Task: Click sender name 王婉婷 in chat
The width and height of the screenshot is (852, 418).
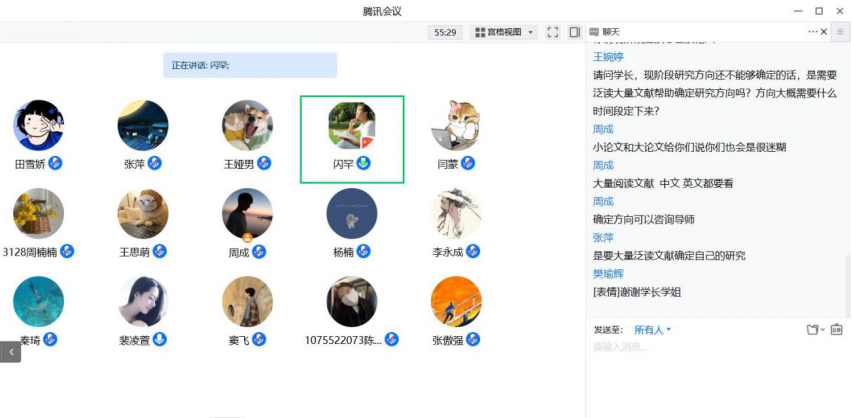Action: point(608,57)
